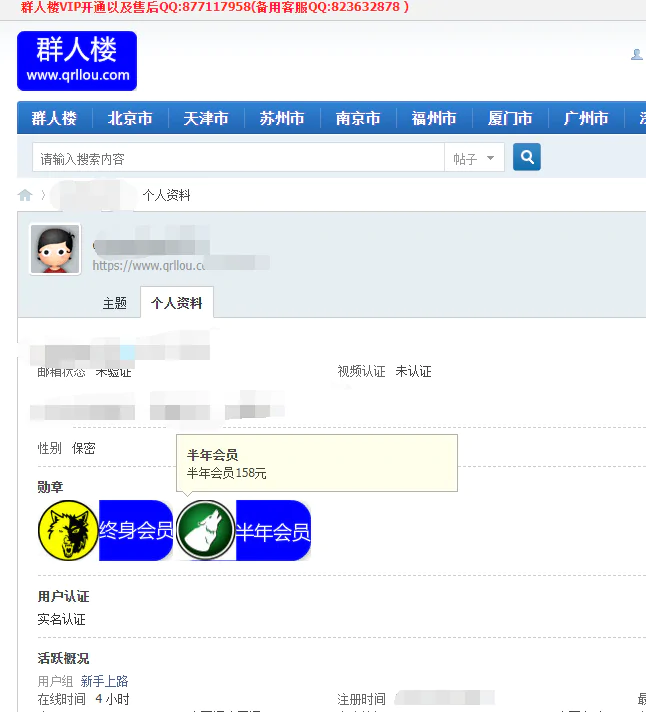646x712 pixels.
Task: Click the bold 半年会员 tooltip title
Action: coord(212,455)
